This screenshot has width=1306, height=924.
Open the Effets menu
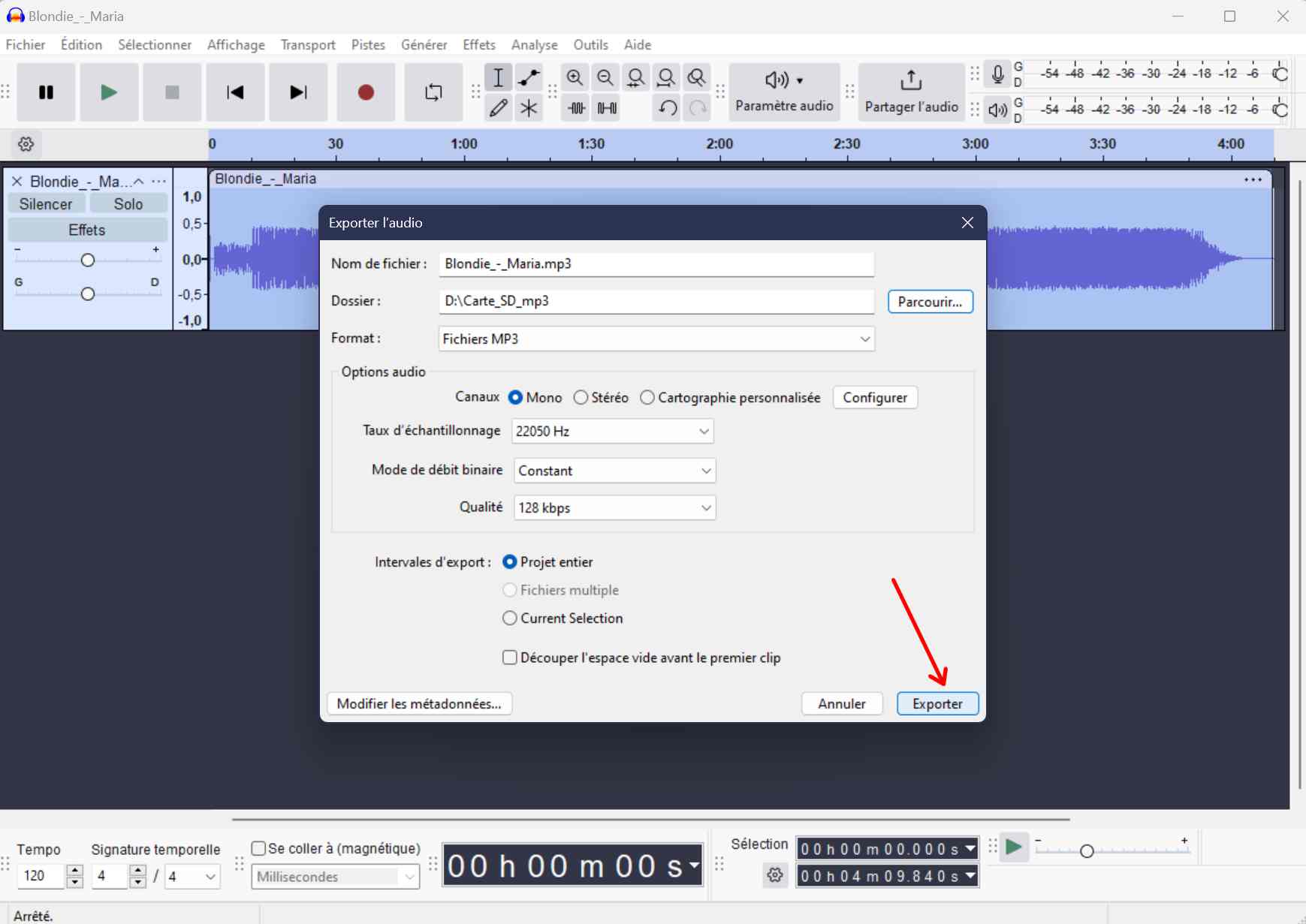coord(479,45)
